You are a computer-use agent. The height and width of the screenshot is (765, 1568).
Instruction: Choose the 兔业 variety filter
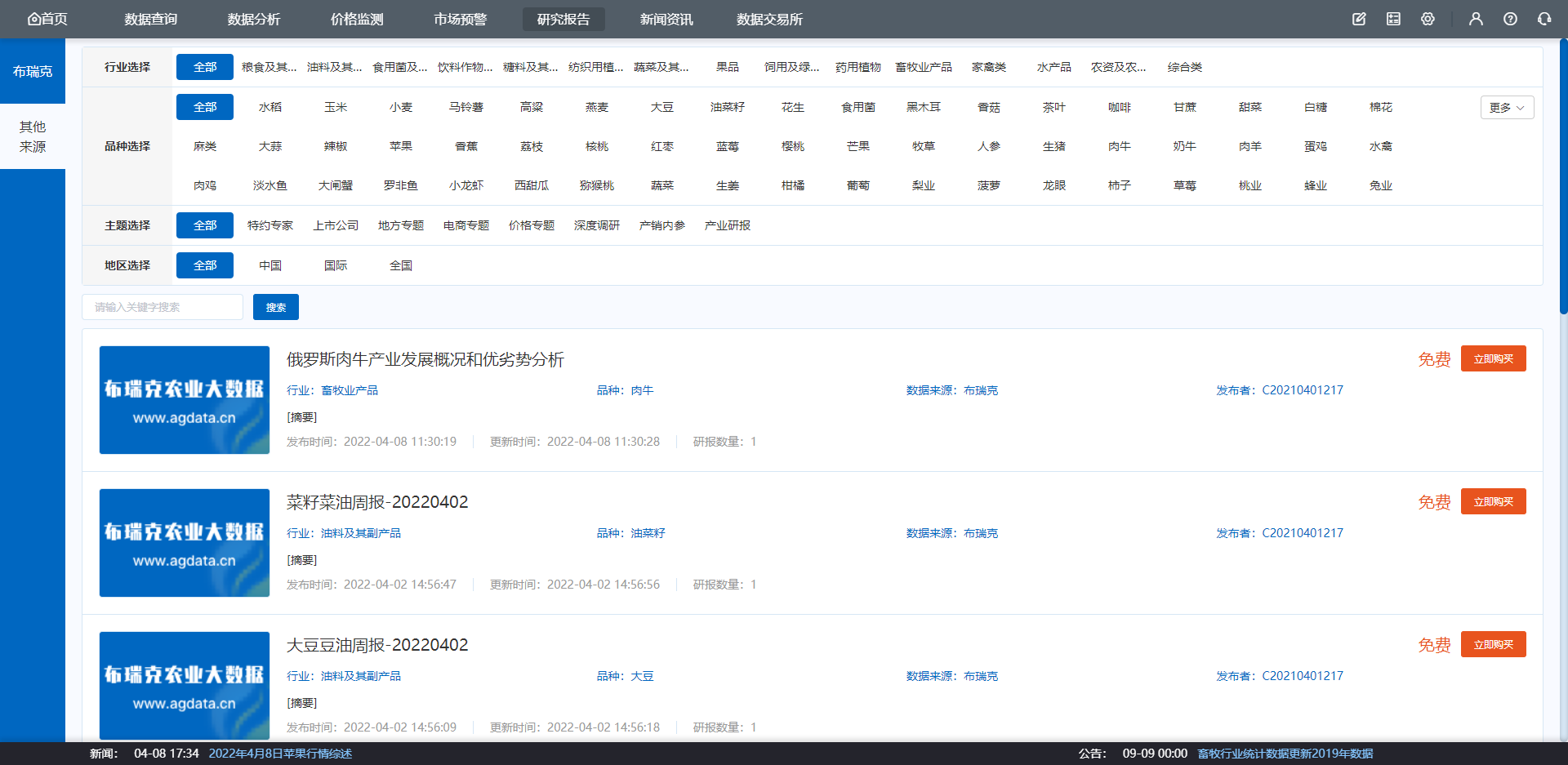[1381, 185]
